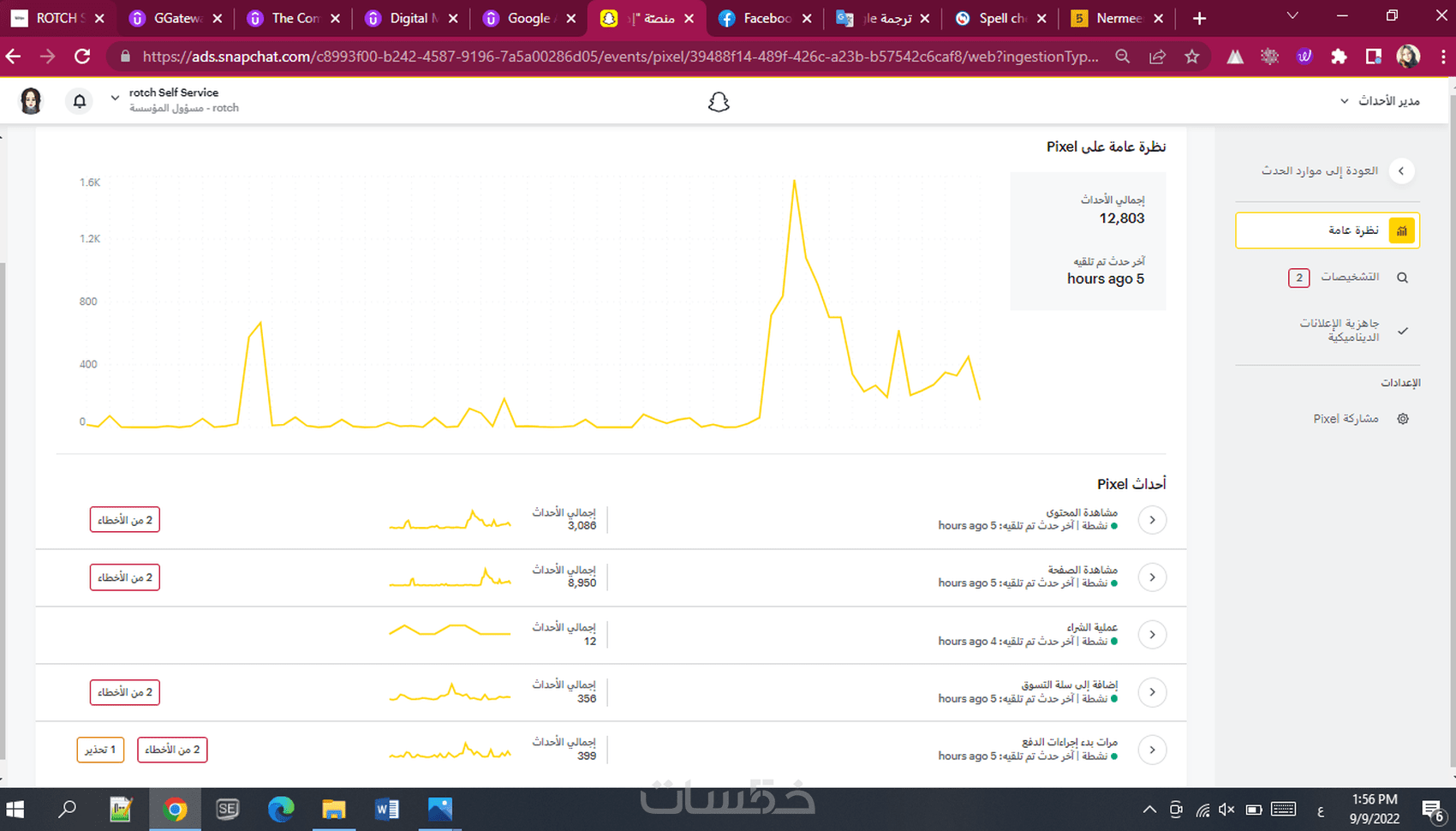The image size is (1456, 831).
Task: Click the diagnostics magnifier icon
Action: coord(1402,278)
